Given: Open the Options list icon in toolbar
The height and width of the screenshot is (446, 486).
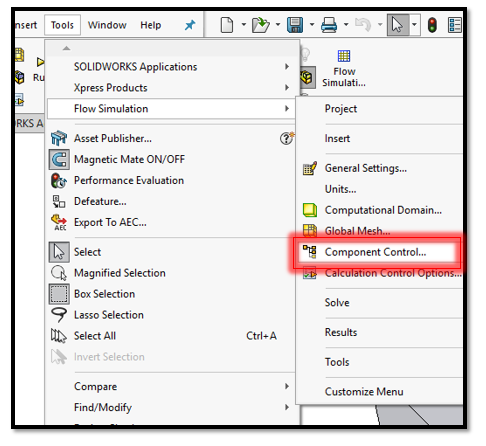Looking at the screenshot, I should click(455, 25).
